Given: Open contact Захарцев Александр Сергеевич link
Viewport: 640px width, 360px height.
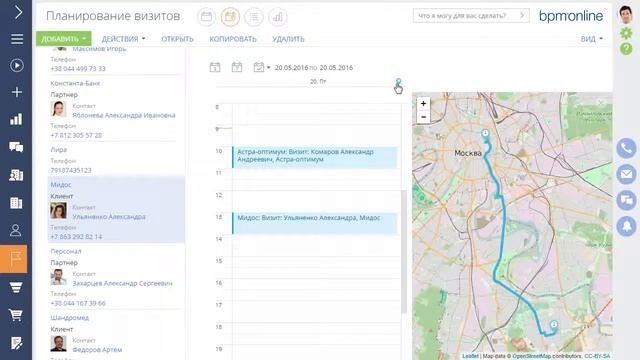Looking at the screenshot, I should 122,283.
